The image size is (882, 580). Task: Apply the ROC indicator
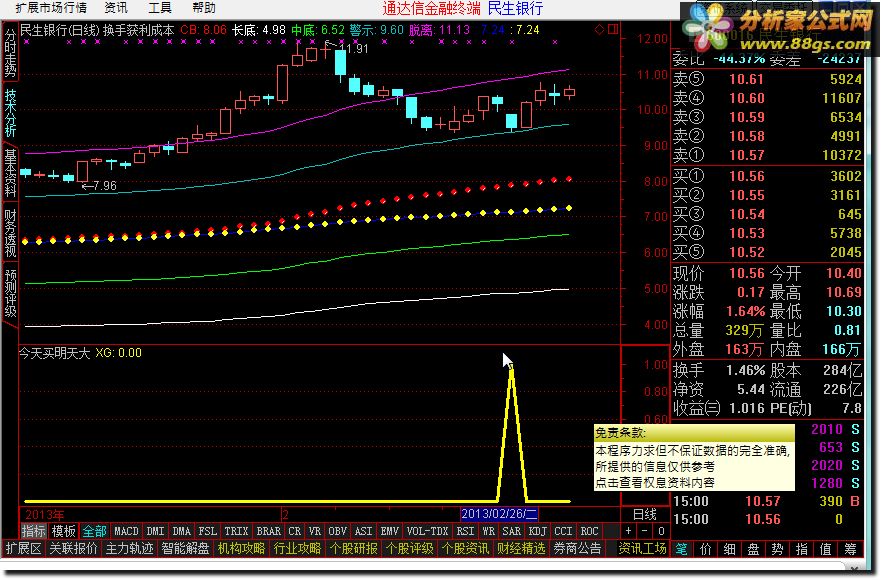click(x=590, y=531)
